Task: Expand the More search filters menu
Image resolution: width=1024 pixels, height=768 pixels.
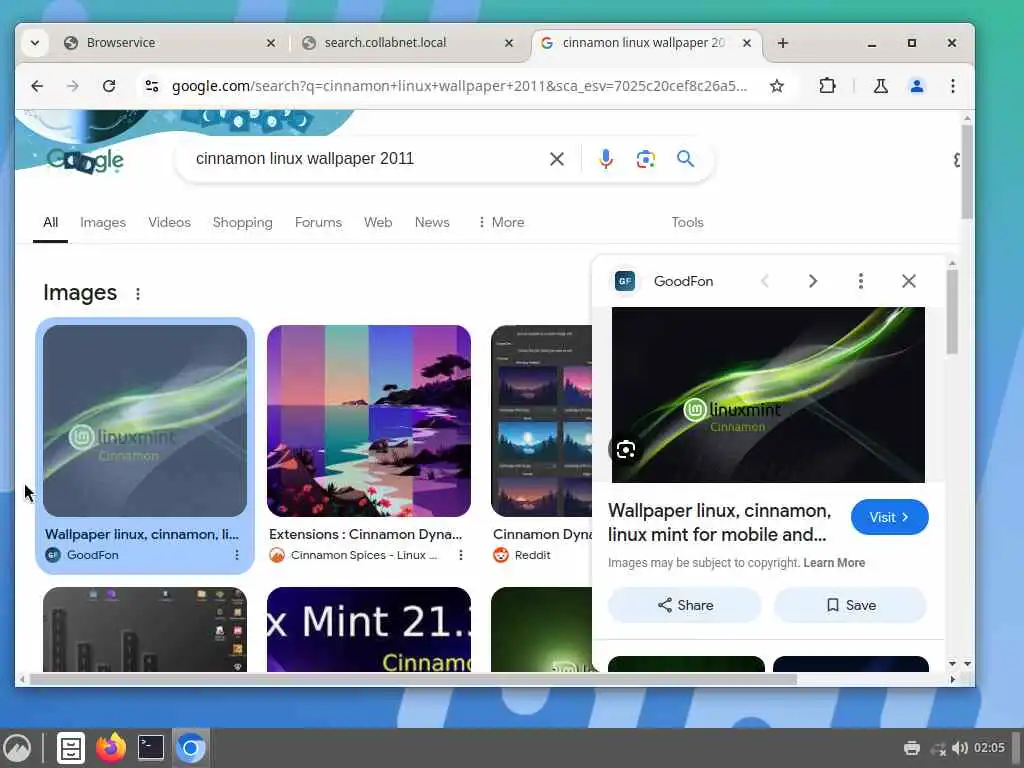Action: click(501, 222)
